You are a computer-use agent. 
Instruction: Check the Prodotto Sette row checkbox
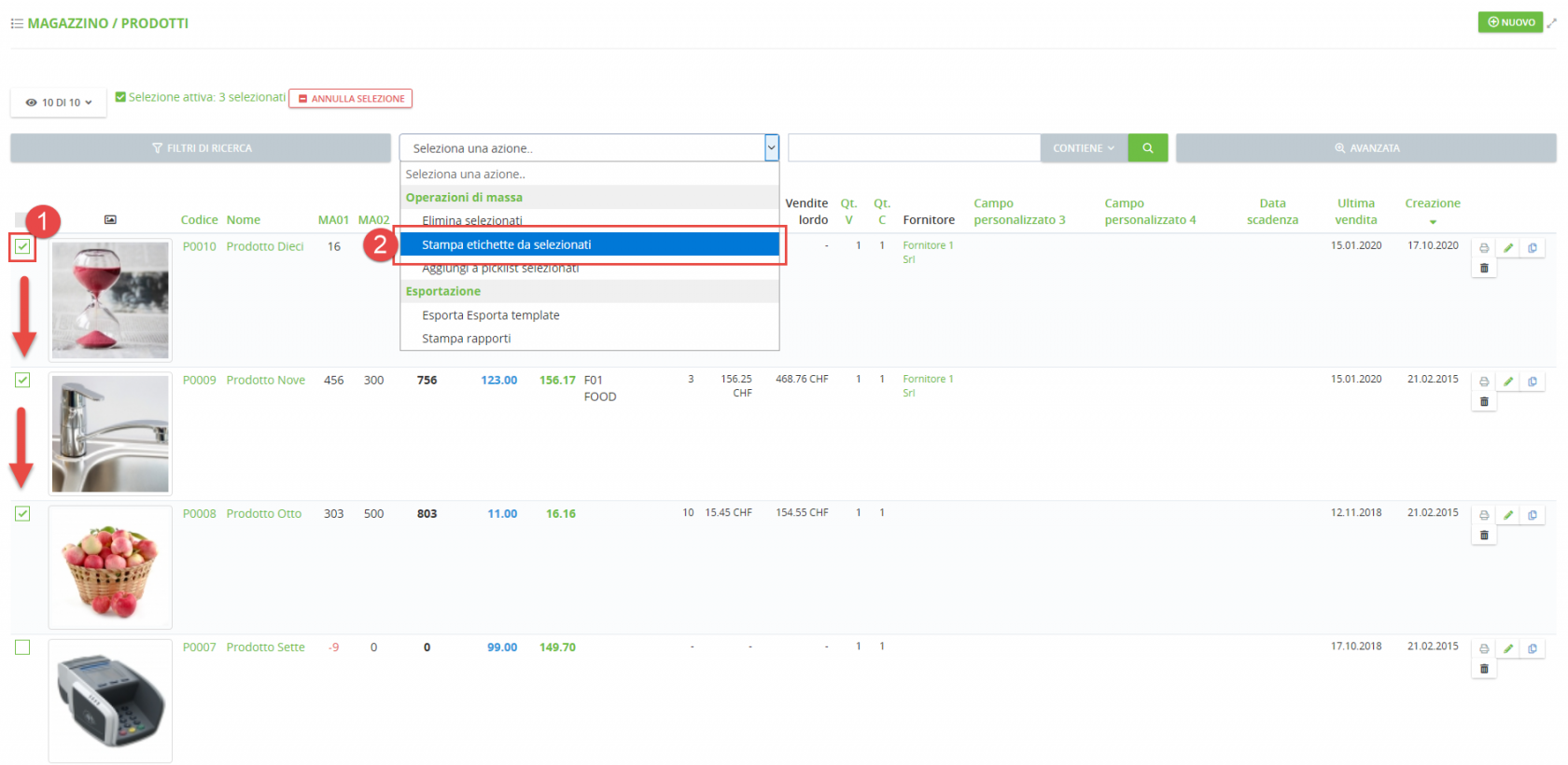(x=22, y=647)
